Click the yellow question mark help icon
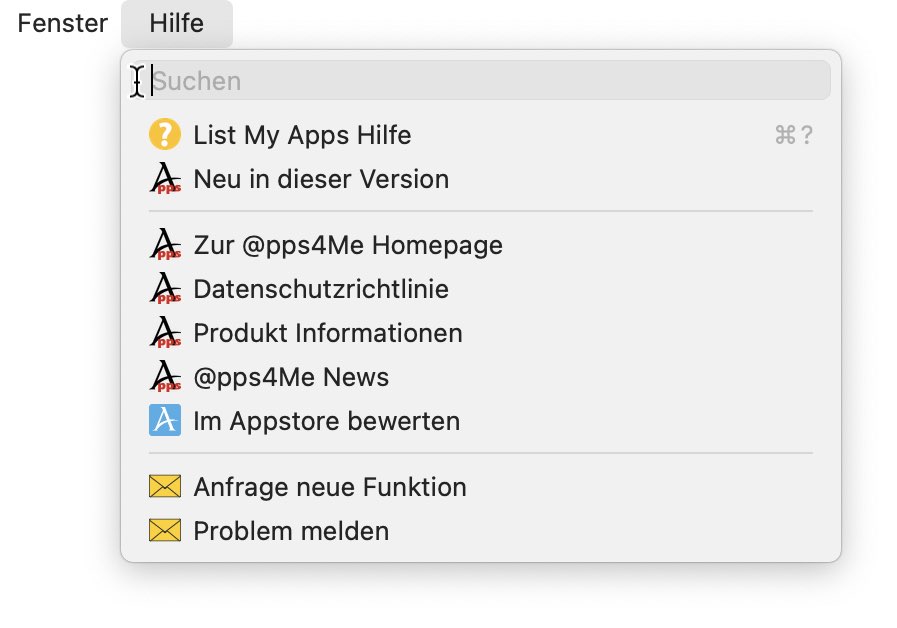 (x=165, y=134)
